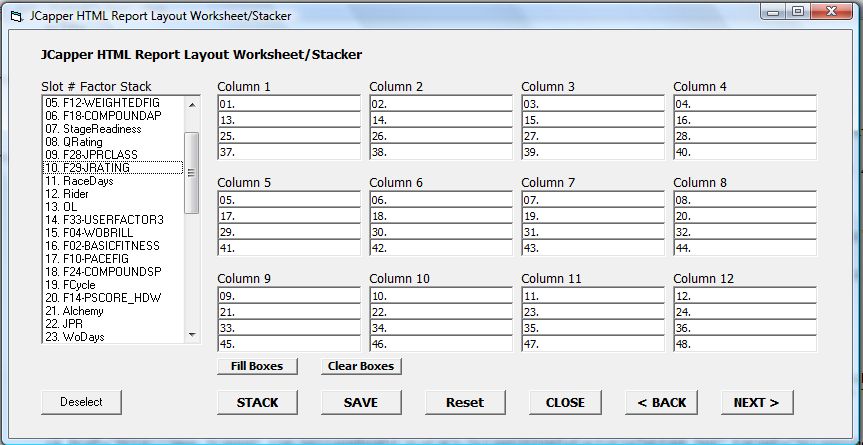Screen dimensions: 863x445
Task: Click the Factor Stack scrollbar thumb
Action: click(192, 173)
